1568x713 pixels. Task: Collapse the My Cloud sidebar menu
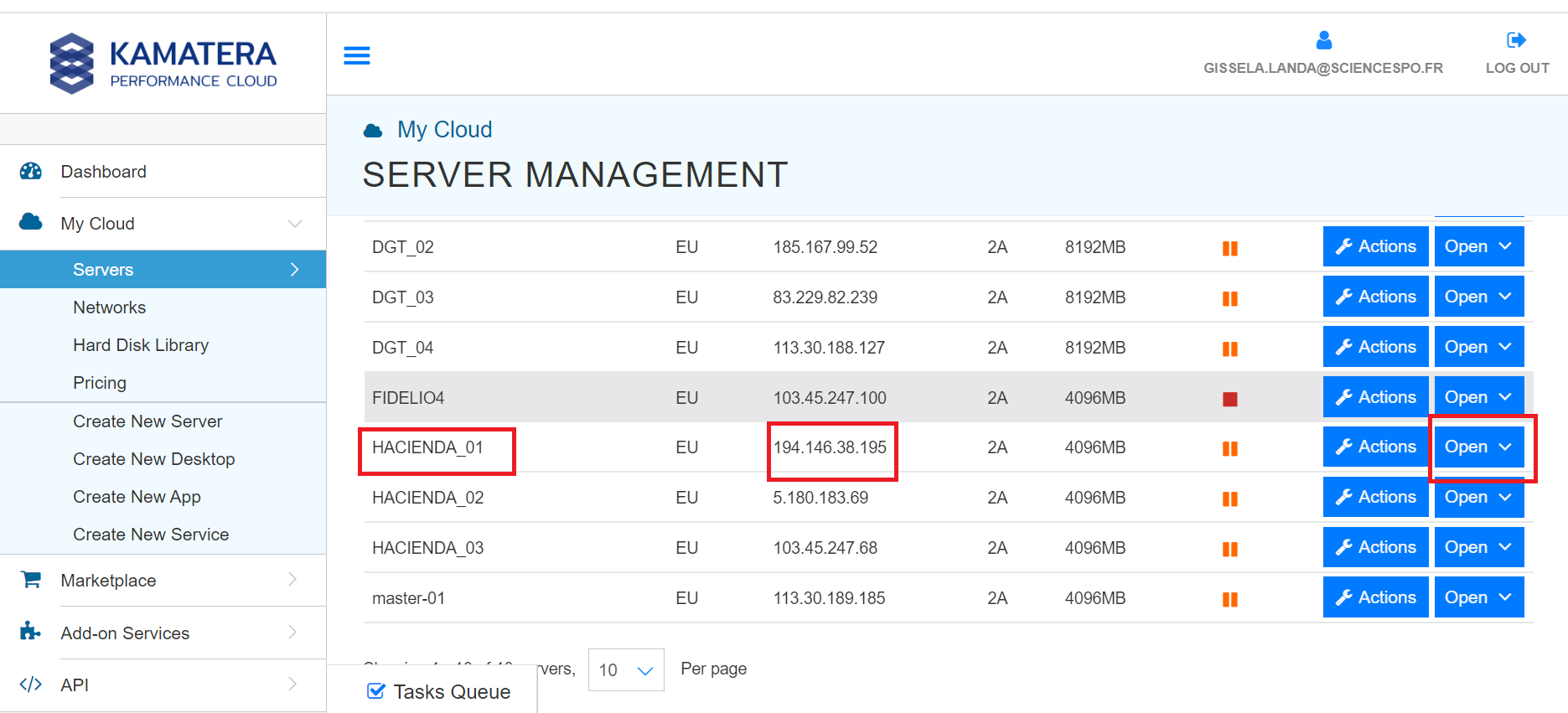[295, 224]
